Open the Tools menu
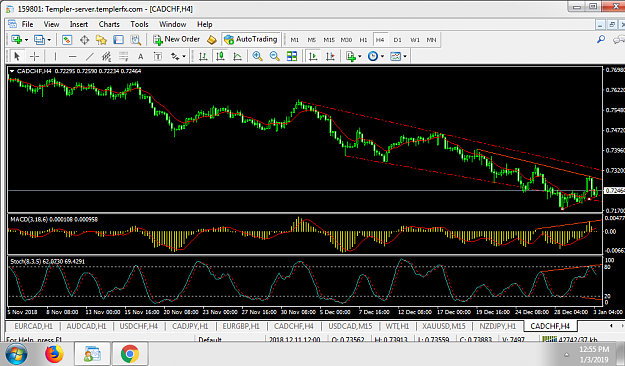Viewport: 625px width, 366px height. [139, 24]
